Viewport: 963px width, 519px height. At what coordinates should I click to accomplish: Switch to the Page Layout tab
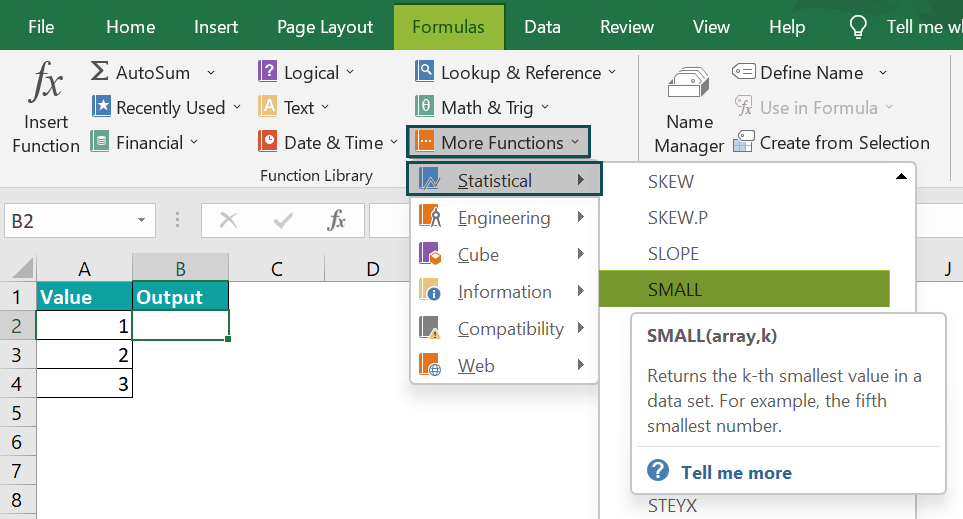coord(325,27)
